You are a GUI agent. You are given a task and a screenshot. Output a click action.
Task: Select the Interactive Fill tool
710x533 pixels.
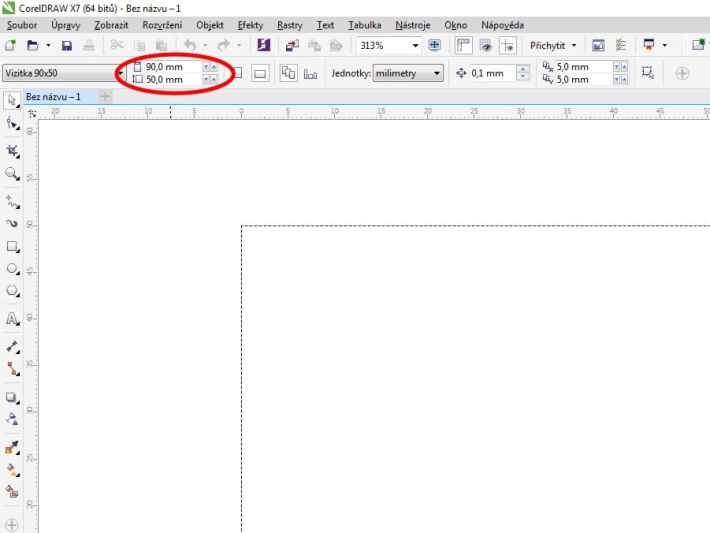(12, 470)
